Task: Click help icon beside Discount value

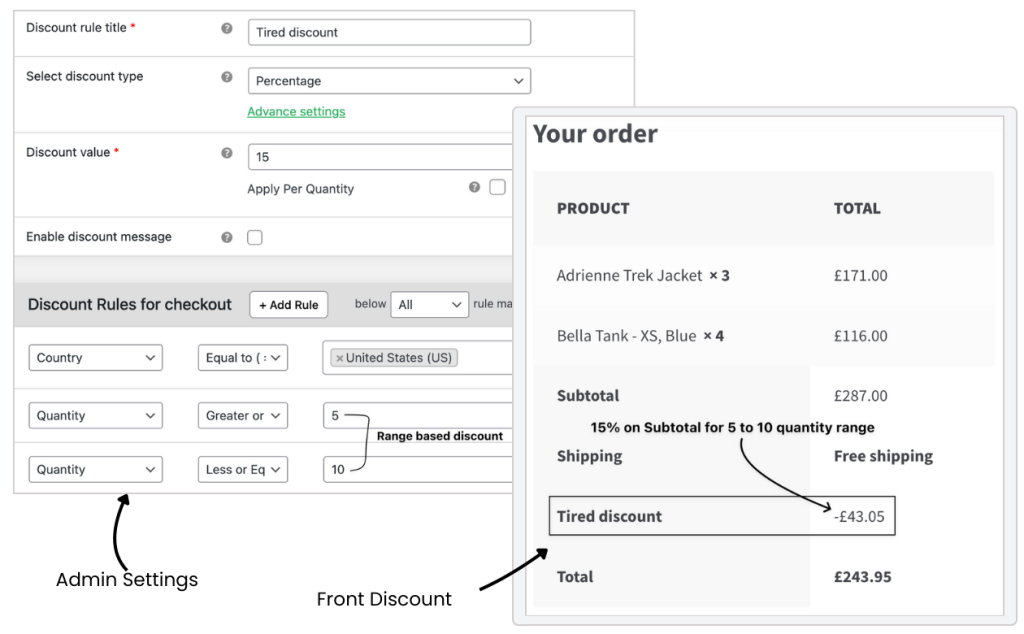Action: tap(227, 153)
